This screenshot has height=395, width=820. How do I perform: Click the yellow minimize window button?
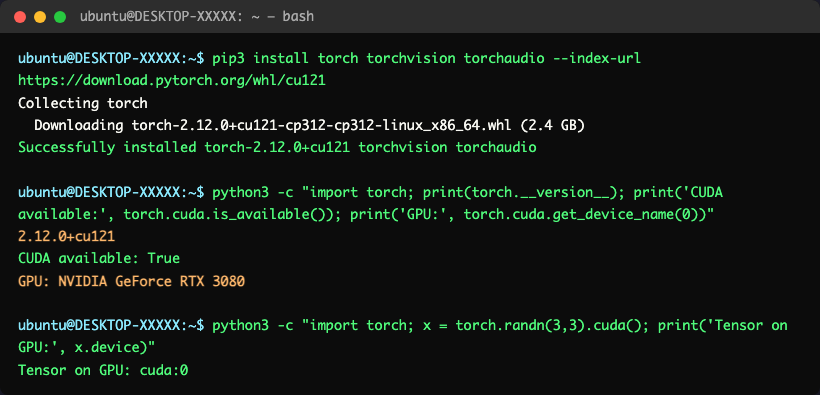[40, 17]
